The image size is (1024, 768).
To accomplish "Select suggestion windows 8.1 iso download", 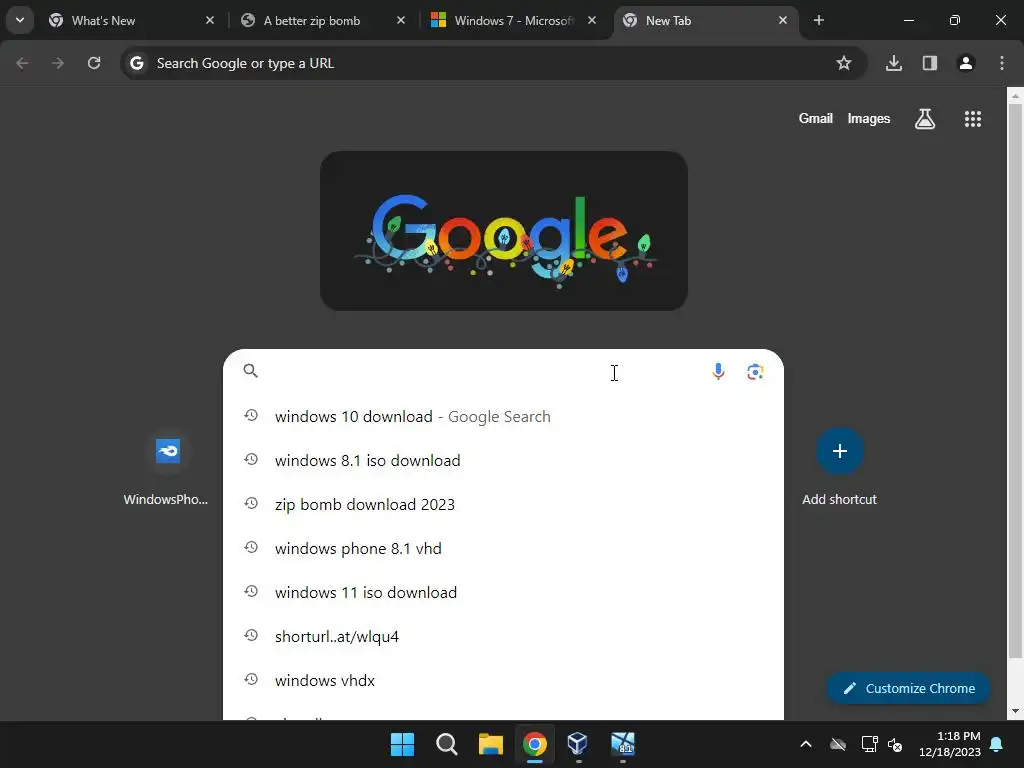I will 504,460.
